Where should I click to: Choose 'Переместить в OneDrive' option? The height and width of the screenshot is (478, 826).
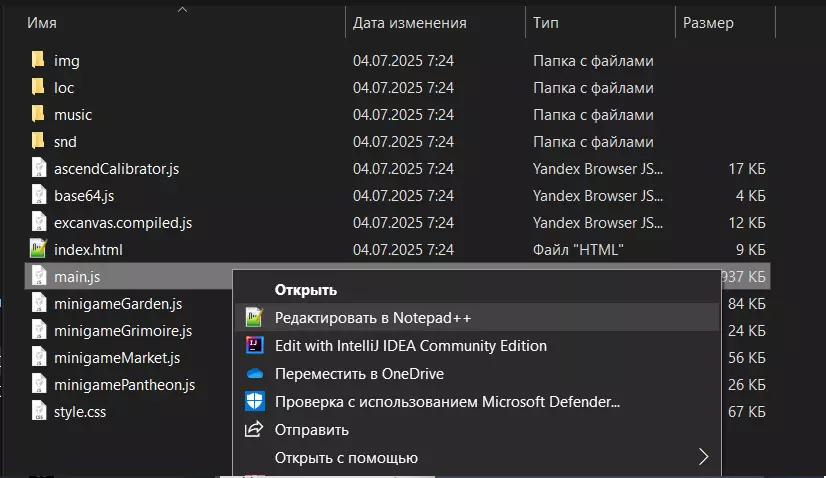coord(359,374)
